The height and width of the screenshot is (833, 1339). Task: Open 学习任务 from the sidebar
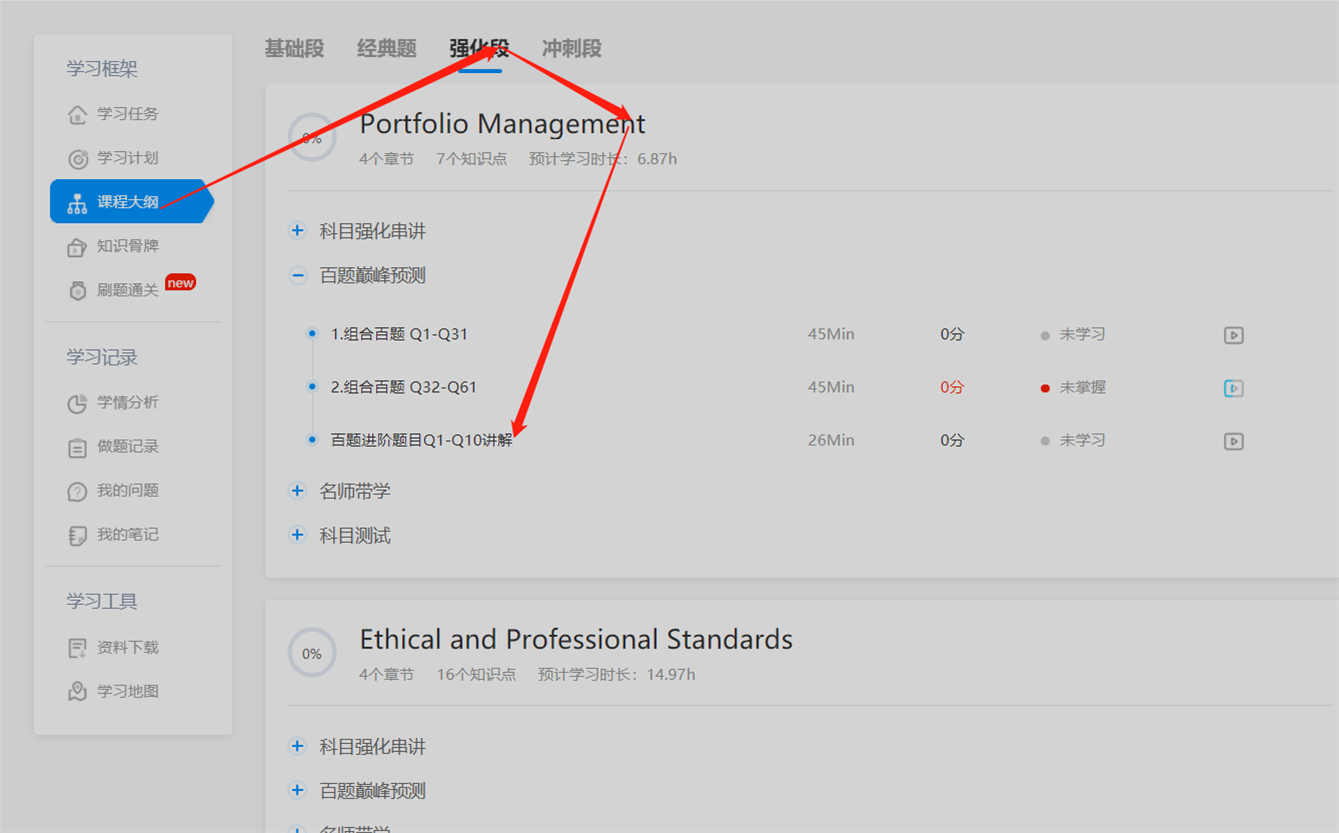113,114
